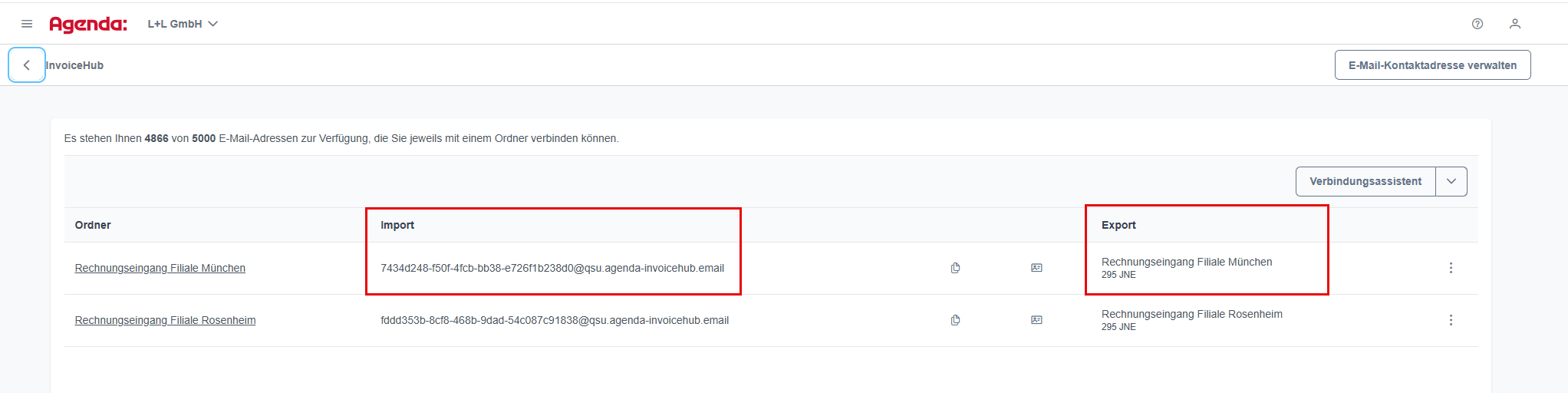The image size is (1568, 393).
Task: Open Rechnungseingang Filiale Rosenheim folder link
Action: pos(165,320)
